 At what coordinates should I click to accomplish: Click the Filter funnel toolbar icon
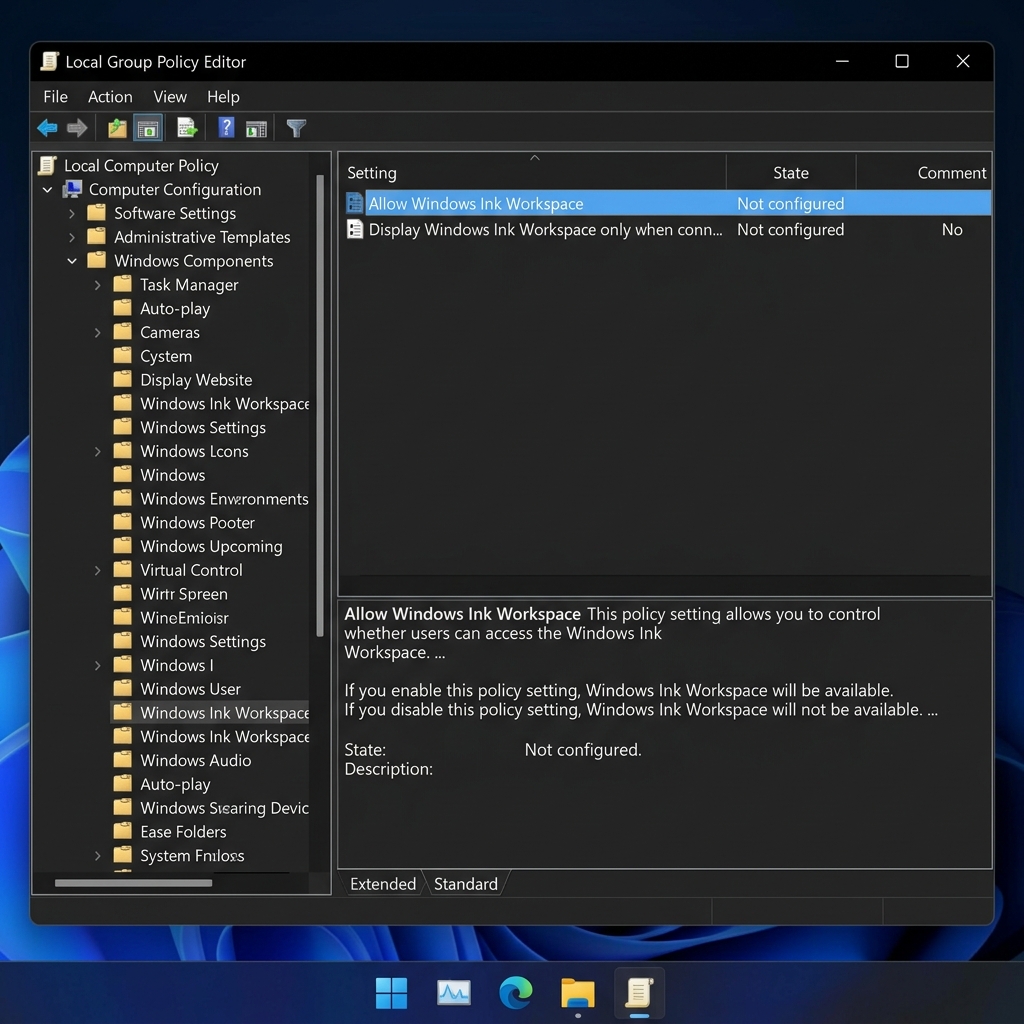(x=296, y=128)
